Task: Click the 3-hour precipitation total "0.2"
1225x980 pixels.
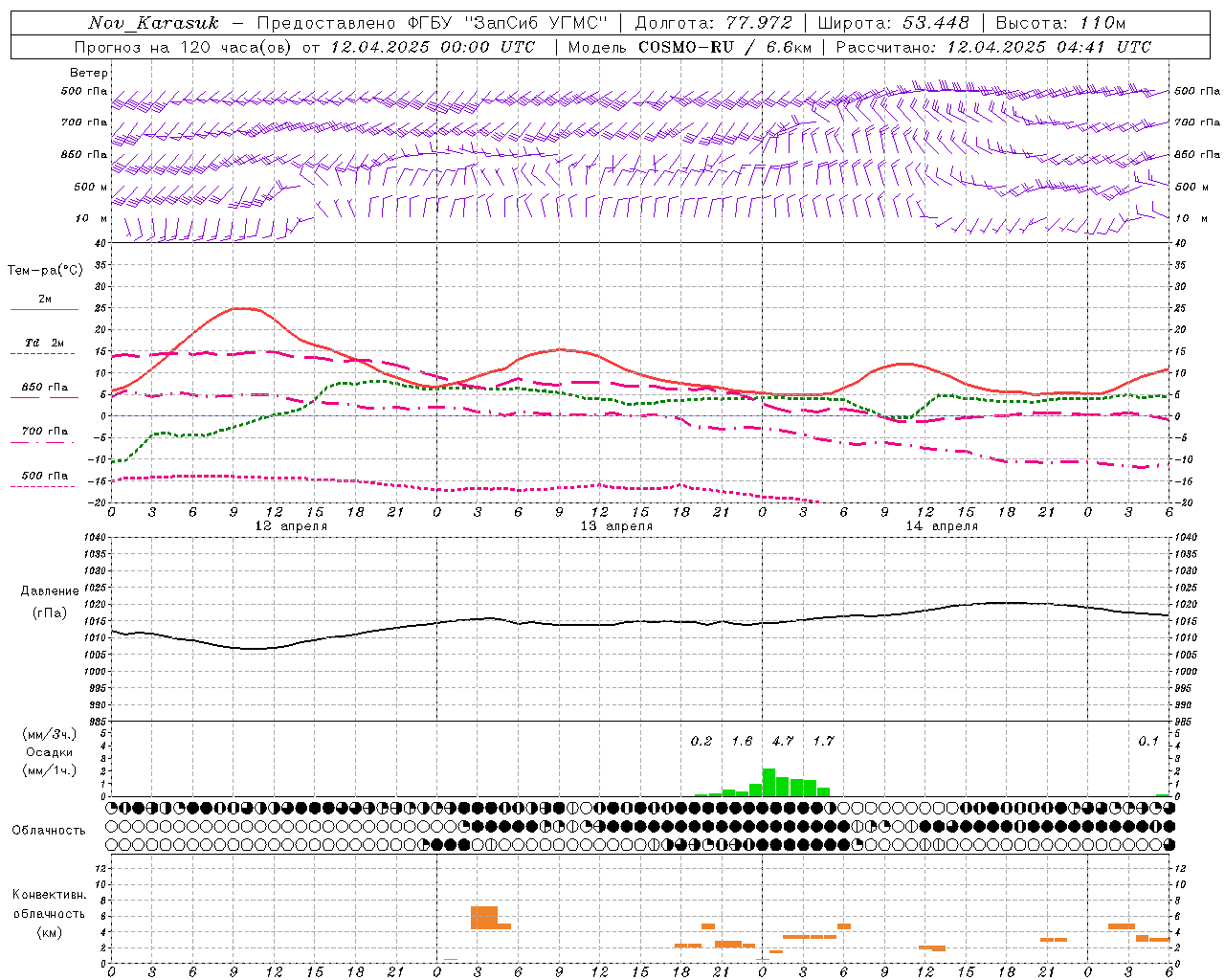Action: click(702, 741)
